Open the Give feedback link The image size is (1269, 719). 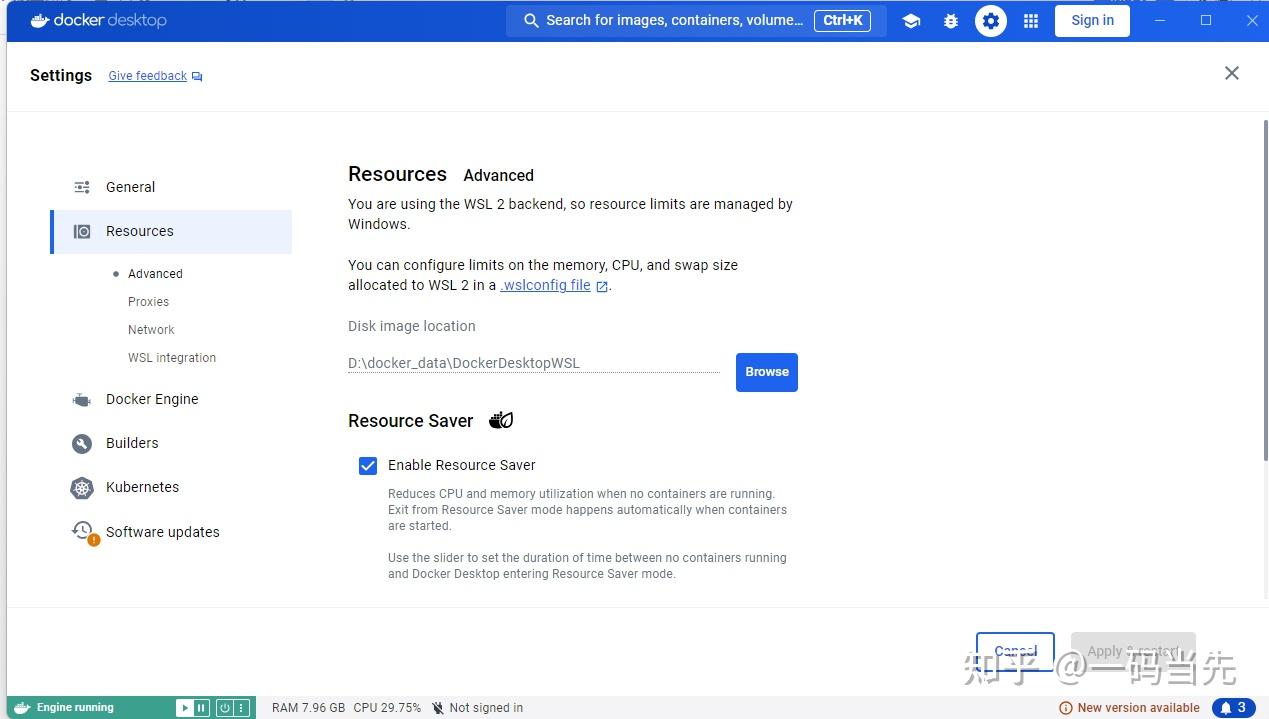(x=155, y=76)
